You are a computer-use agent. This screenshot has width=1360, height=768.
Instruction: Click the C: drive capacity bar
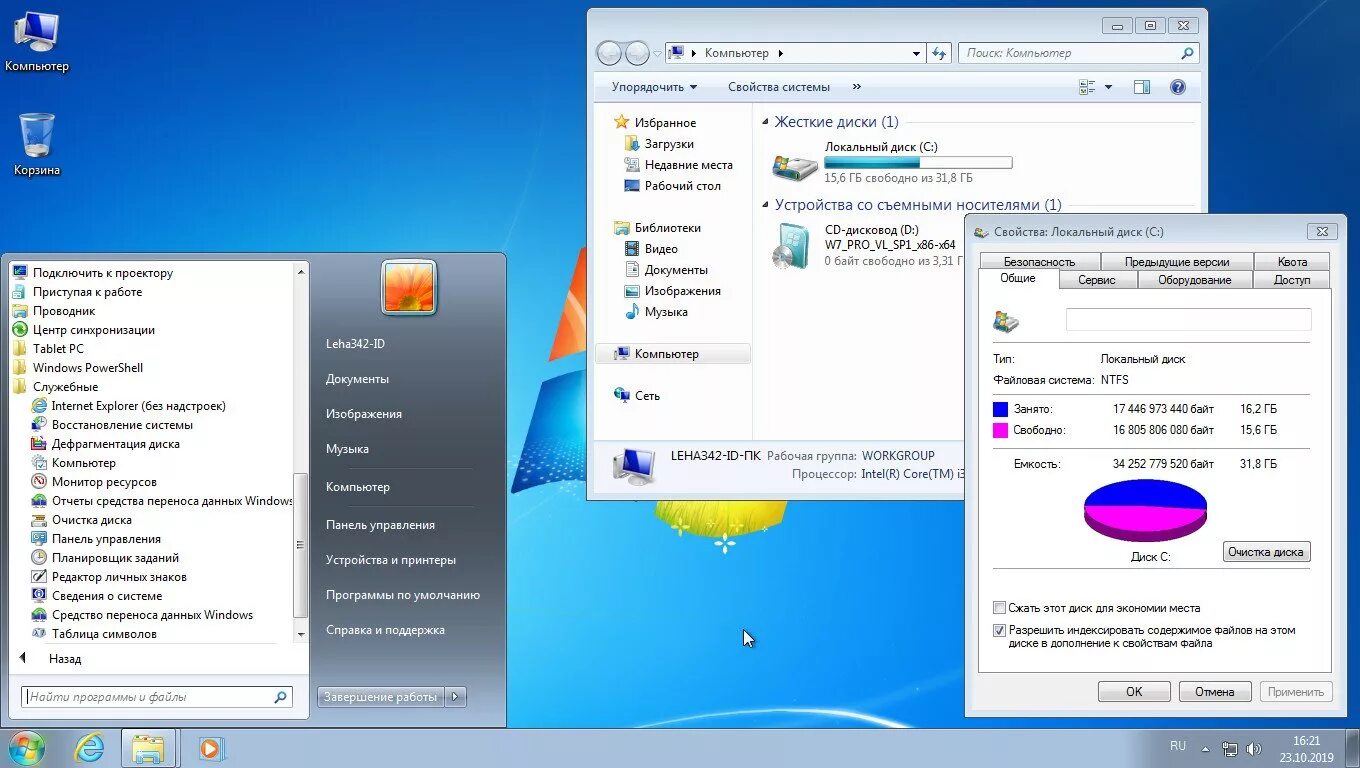(x=918, y=162)
